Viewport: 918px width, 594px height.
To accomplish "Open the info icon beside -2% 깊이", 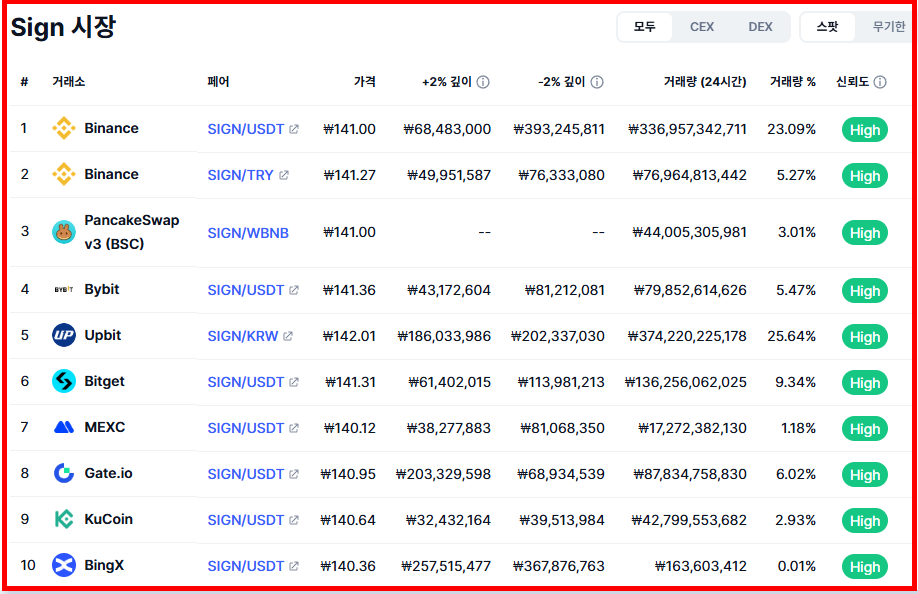I will click(597, 82).
